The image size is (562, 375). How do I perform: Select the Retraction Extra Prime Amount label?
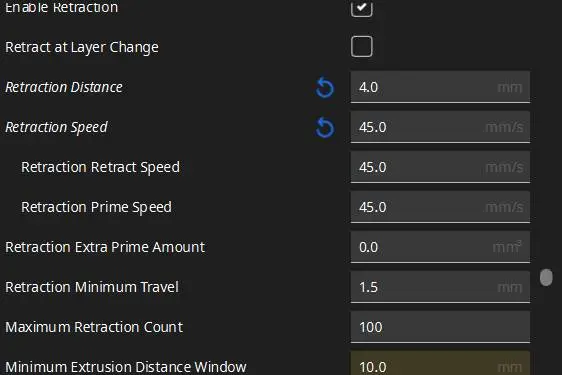[105, 247]
